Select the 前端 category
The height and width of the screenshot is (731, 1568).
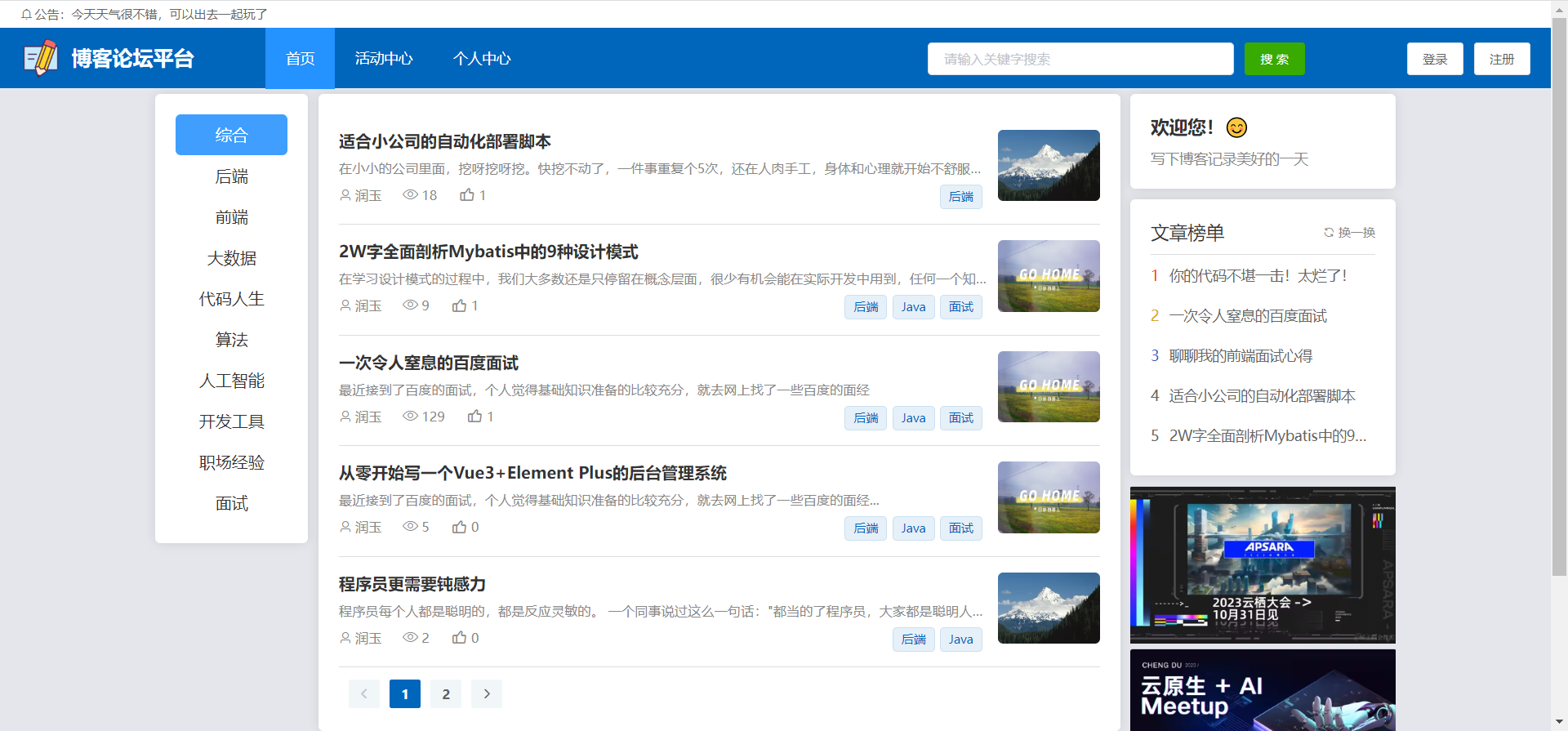click(231, 216)
